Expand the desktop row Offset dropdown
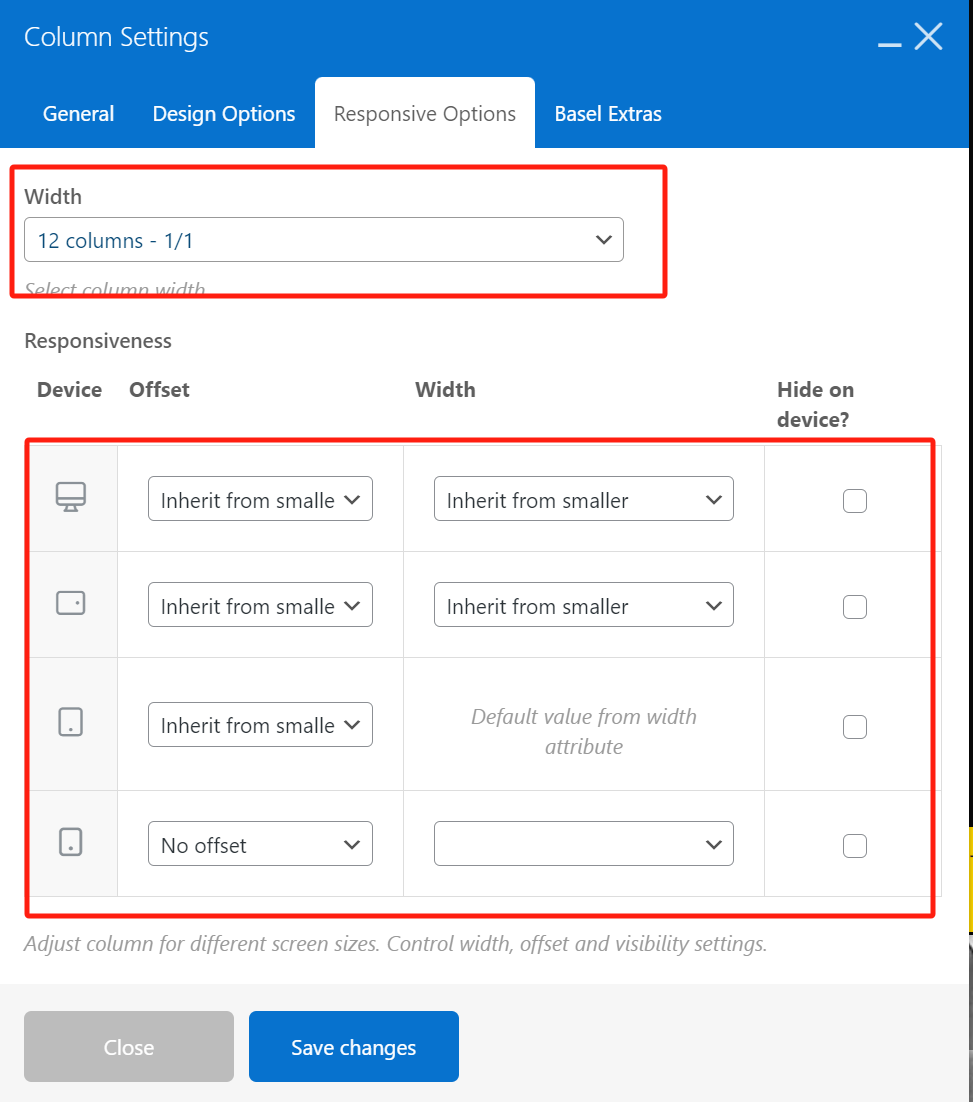Viewport: 973px width, 1102px height. (260, 499)
